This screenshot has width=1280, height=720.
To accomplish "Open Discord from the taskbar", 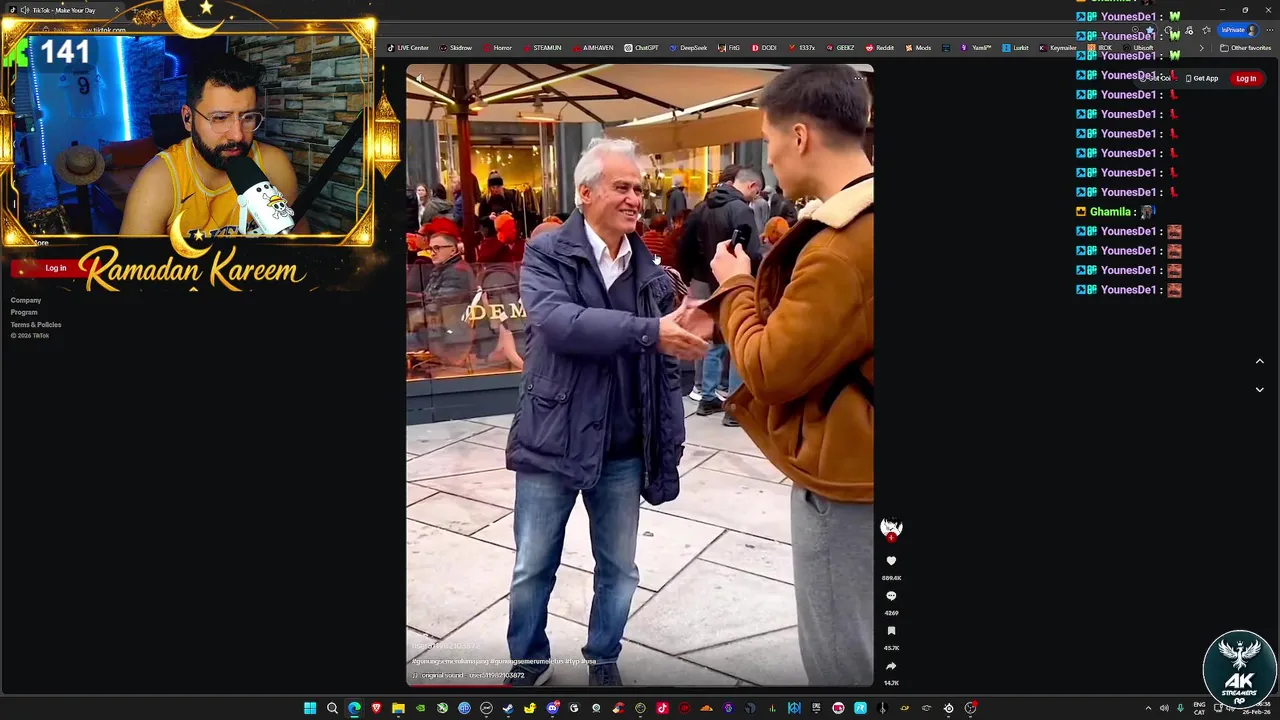I will (x=552, y=708).
